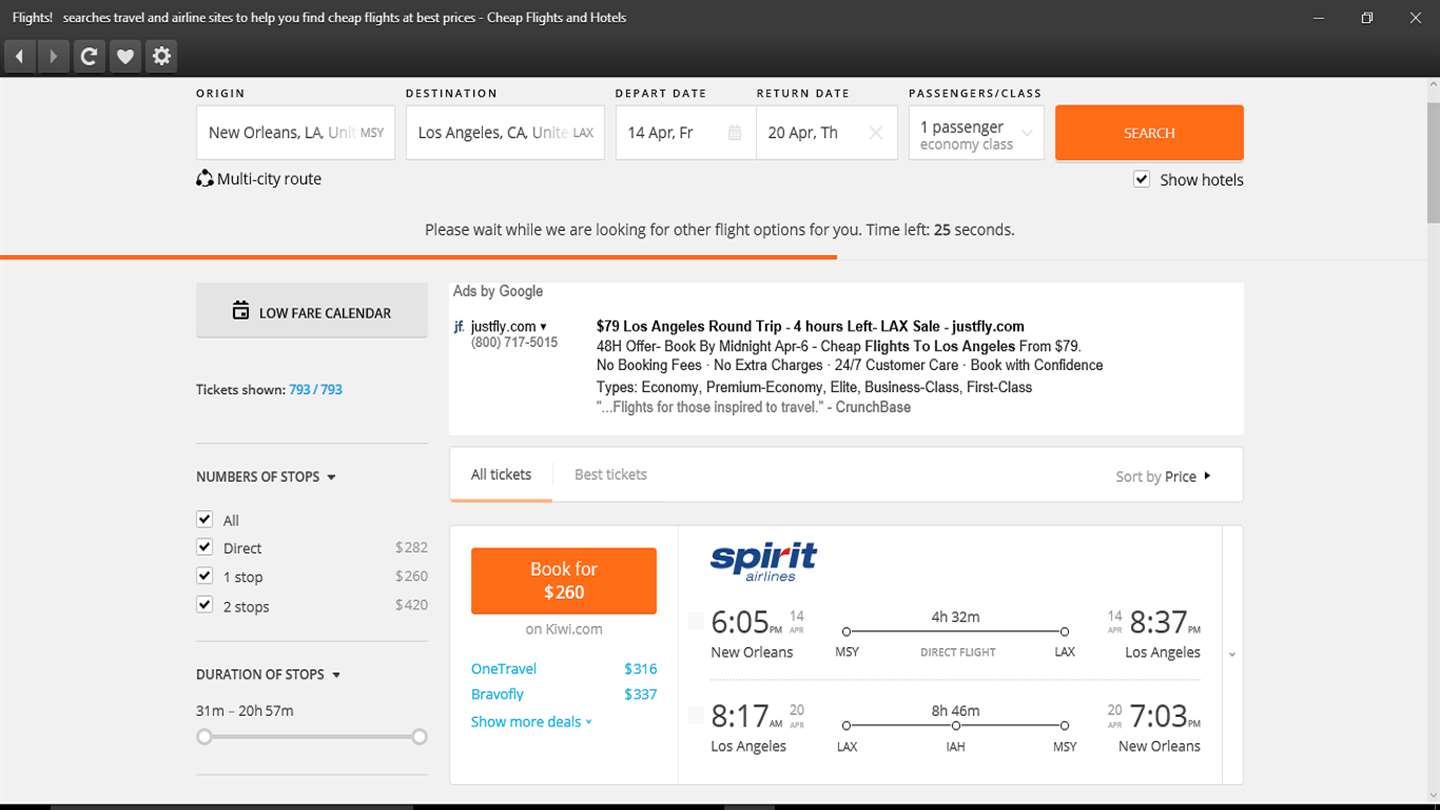Expand the flight details side chevron
The image size is (1440, 810).
[1232, 655]
